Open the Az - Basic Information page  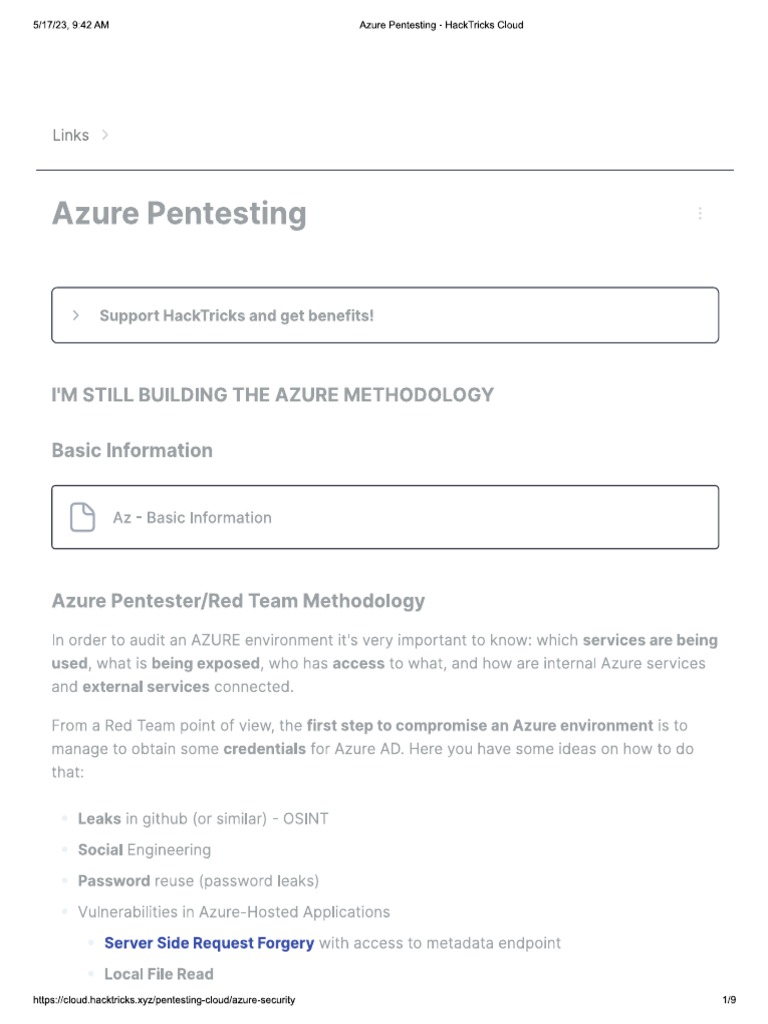click(x=192, y=517)
